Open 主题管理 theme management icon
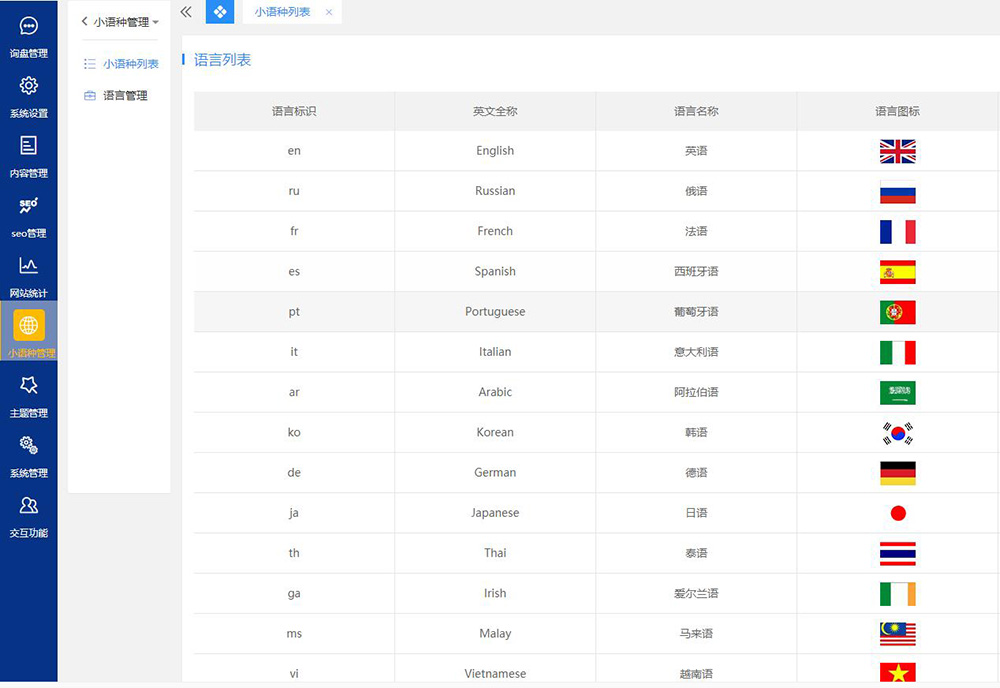The image size is (1000, 688). tap(29, 386)
